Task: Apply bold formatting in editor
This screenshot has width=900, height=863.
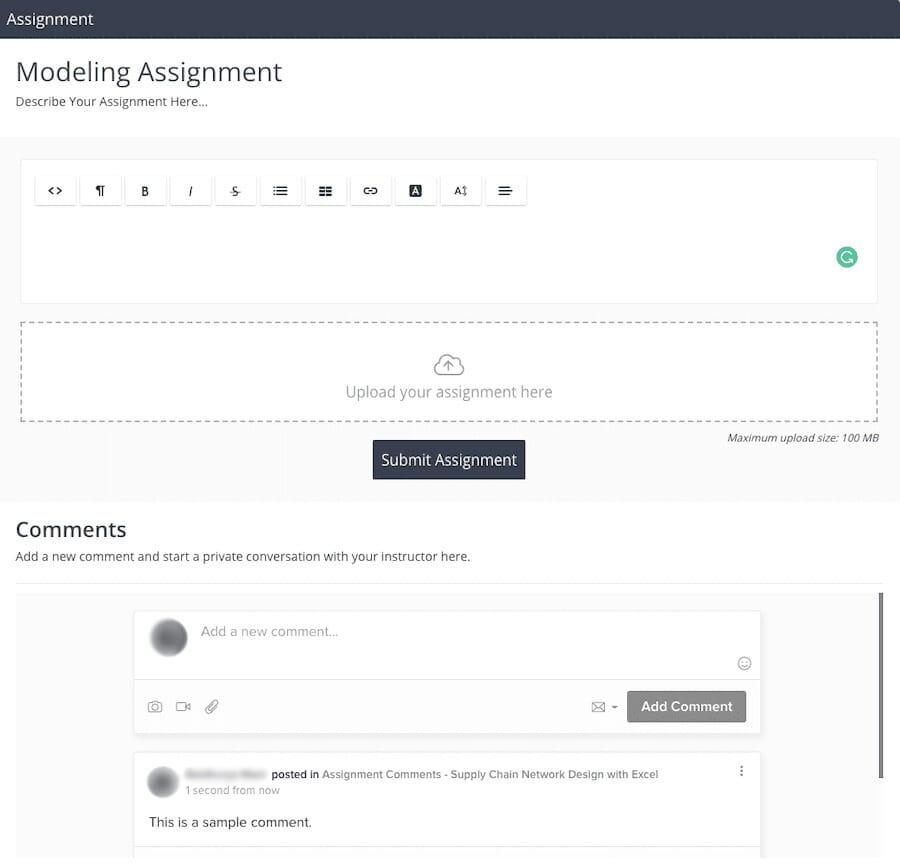Action: [145, 191]
